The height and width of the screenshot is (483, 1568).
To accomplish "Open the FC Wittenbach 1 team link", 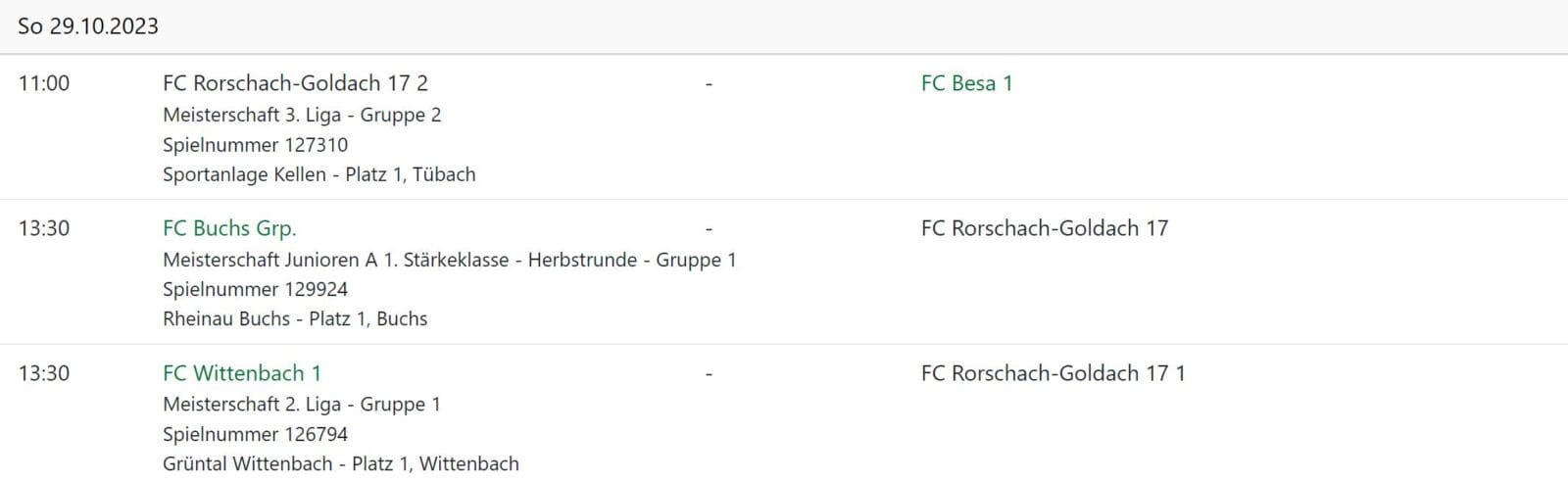I will pyautogui.click(x=242, y=373).
